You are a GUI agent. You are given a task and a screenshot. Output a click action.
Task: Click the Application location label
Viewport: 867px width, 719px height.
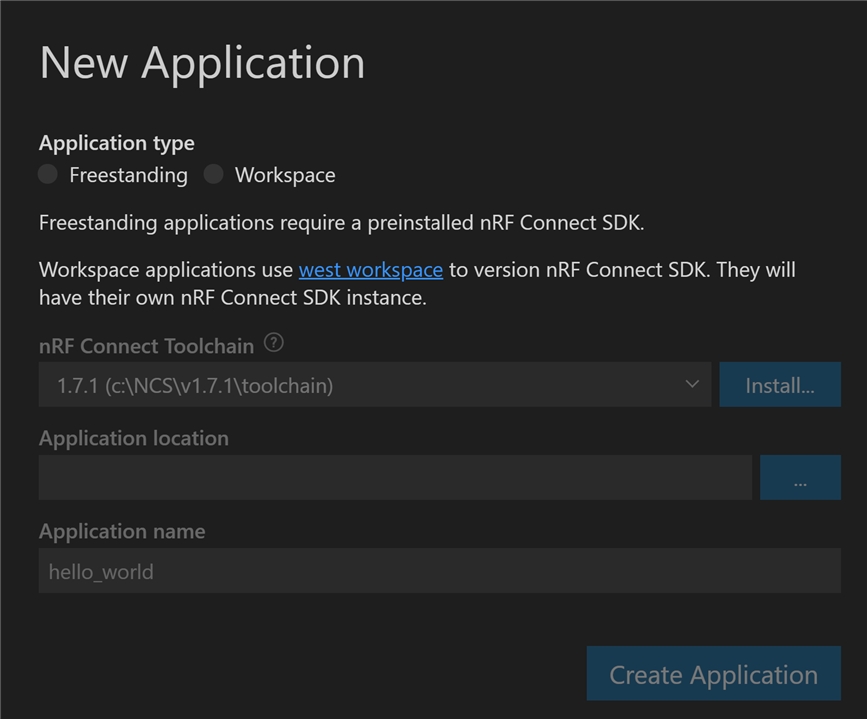point(134,438)
